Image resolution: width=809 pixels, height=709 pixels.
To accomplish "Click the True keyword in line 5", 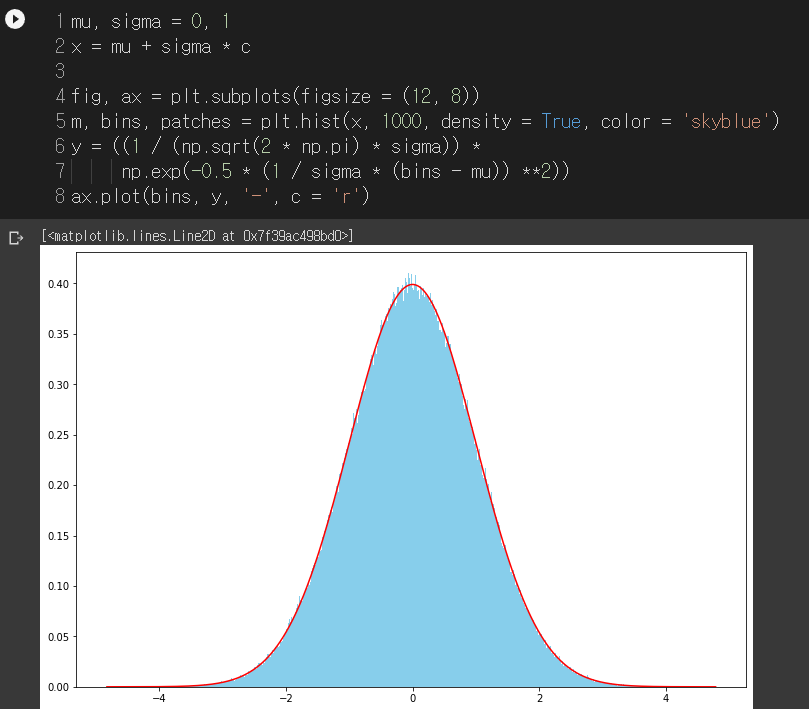I will (x=561, y=122).
